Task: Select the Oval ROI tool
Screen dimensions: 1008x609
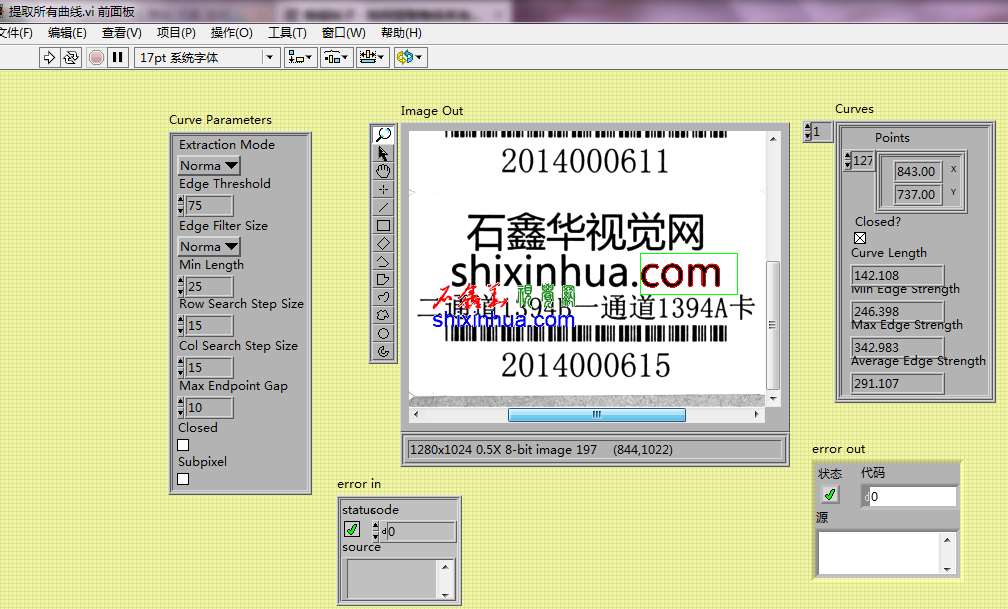Action: tap(383, 333)
